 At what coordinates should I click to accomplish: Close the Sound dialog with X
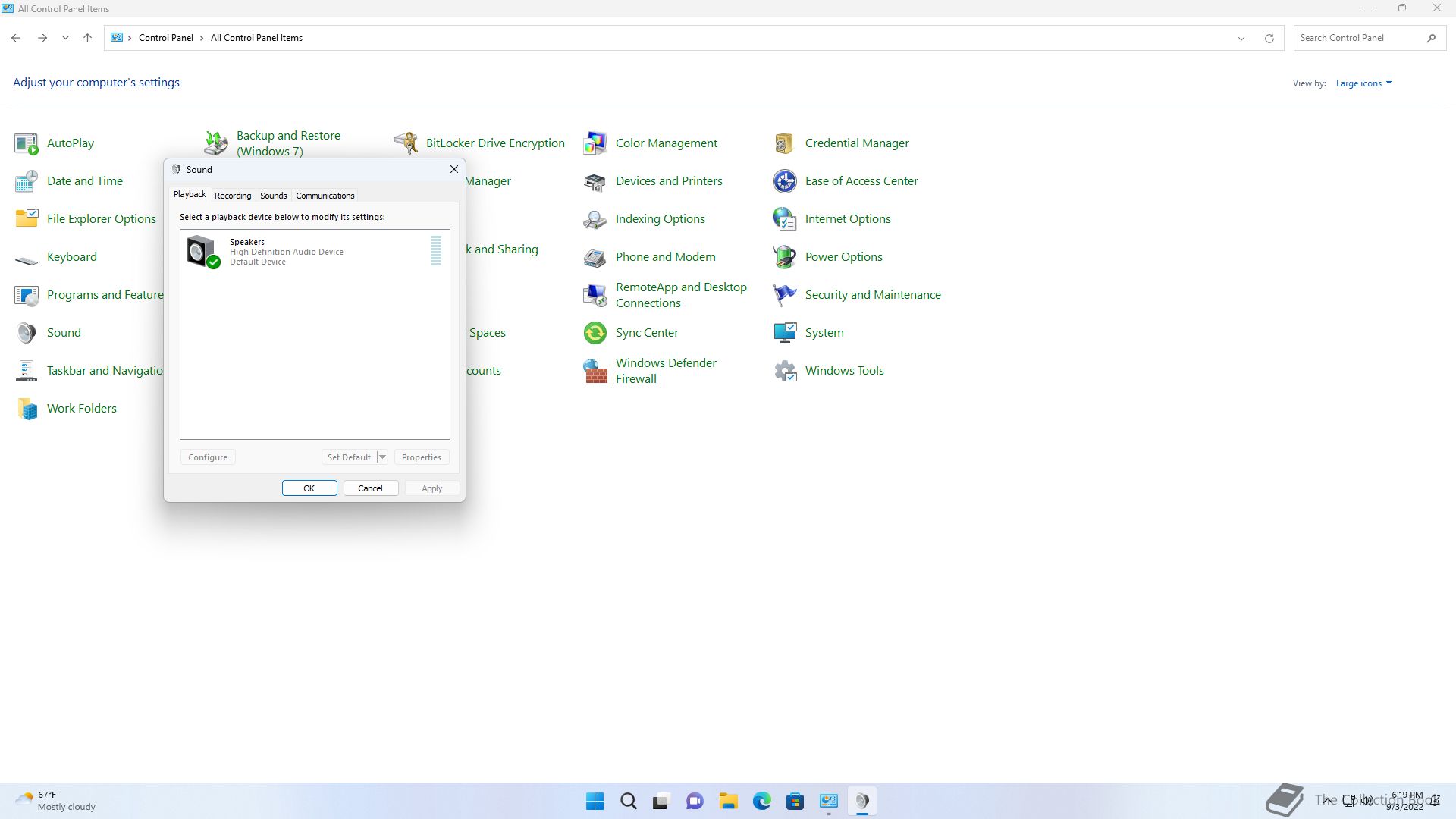[x=454, y=169]
